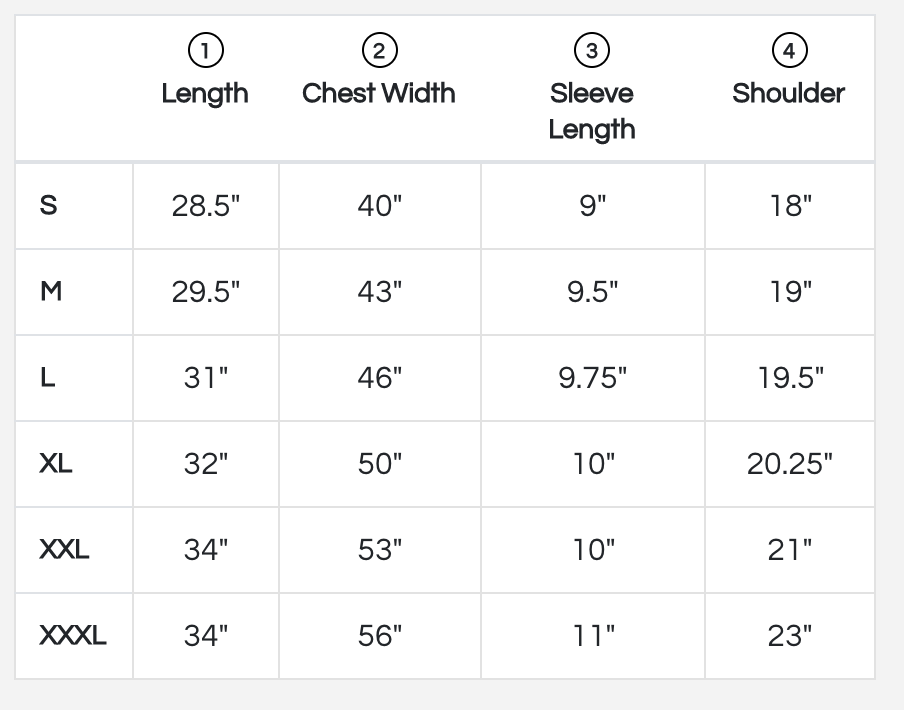
Task: Select the Length column header
Action: tap(205, 93)
